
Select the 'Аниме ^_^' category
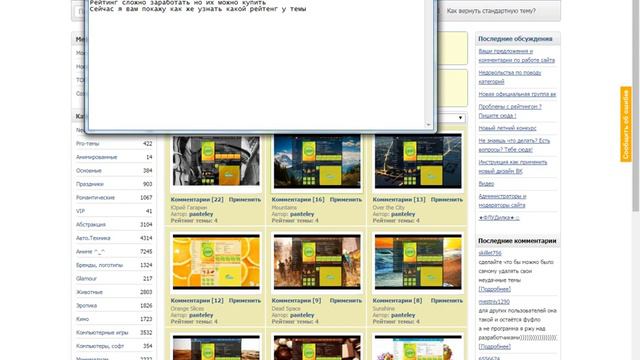pyautogui.click(x=90, y=251)
